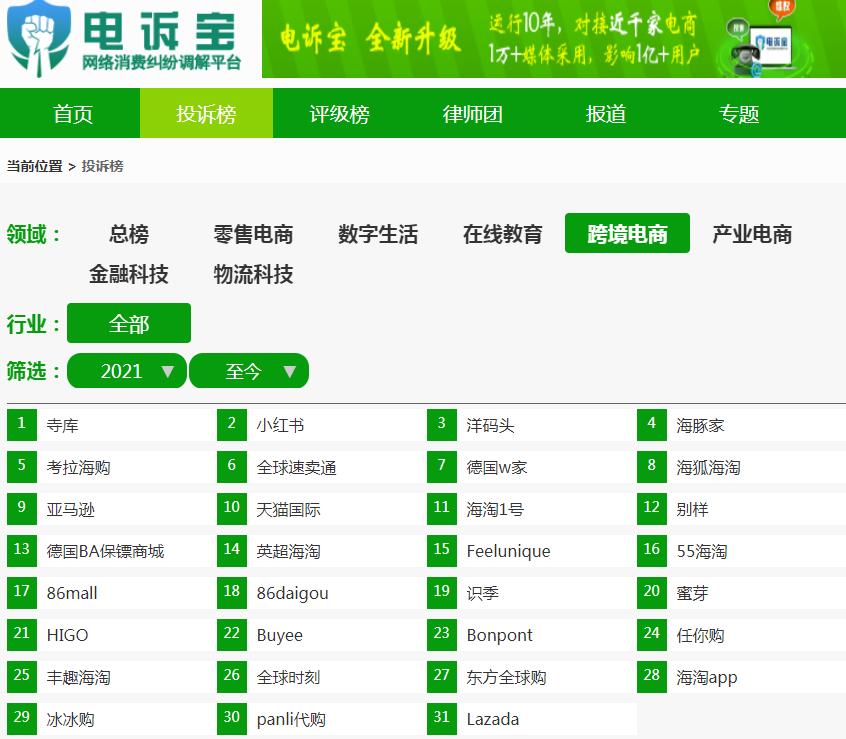Select 全部 under the 行业 filter
The width and height of the screenshot is (846, 739).
point(128,323)
